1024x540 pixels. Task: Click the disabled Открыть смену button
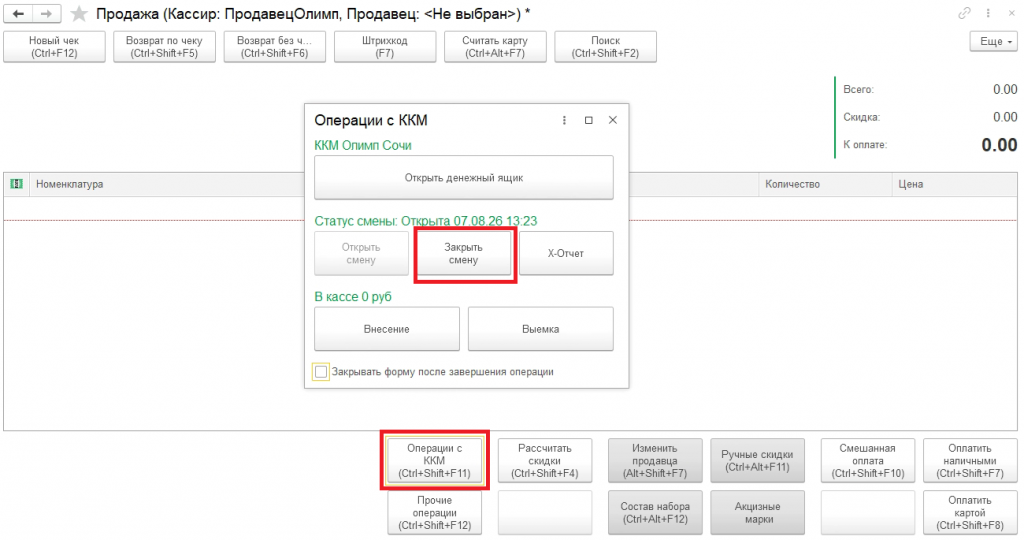pos(361,253)
